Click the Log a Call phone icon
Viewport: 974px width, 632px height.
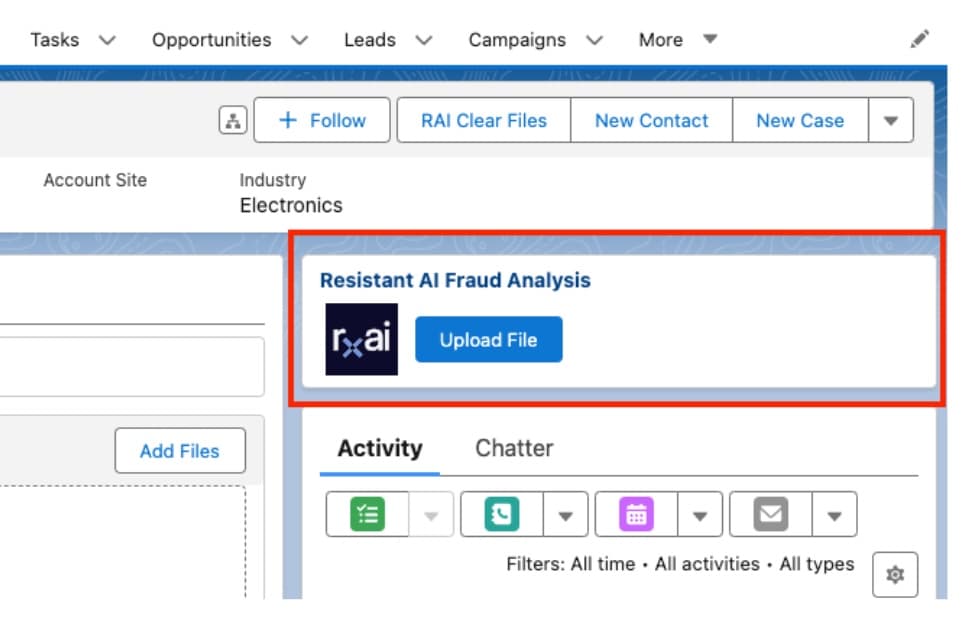pos(501,515)
